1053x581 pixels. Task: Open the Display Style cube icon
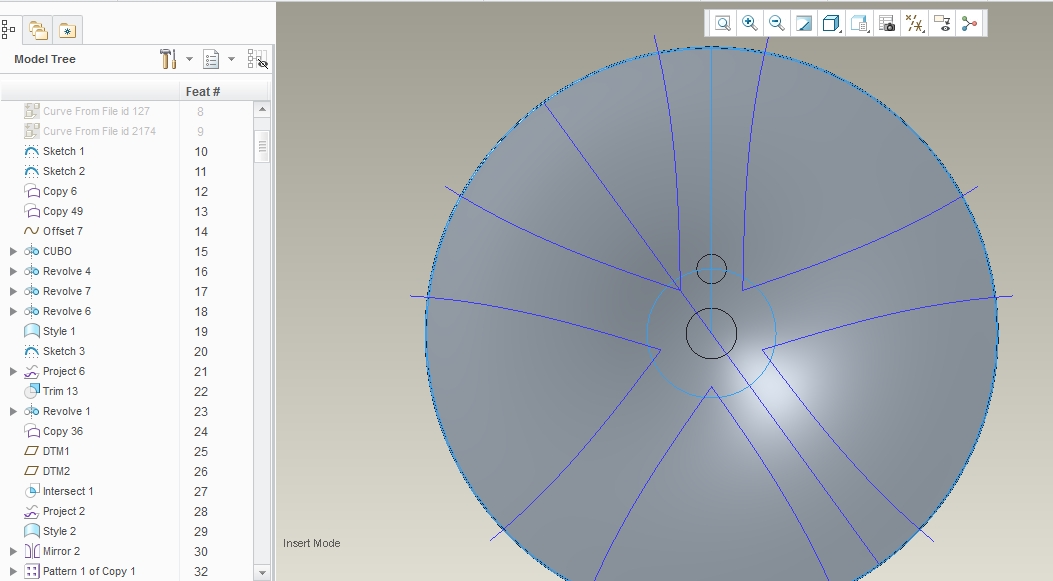click(x=831, y=24)
